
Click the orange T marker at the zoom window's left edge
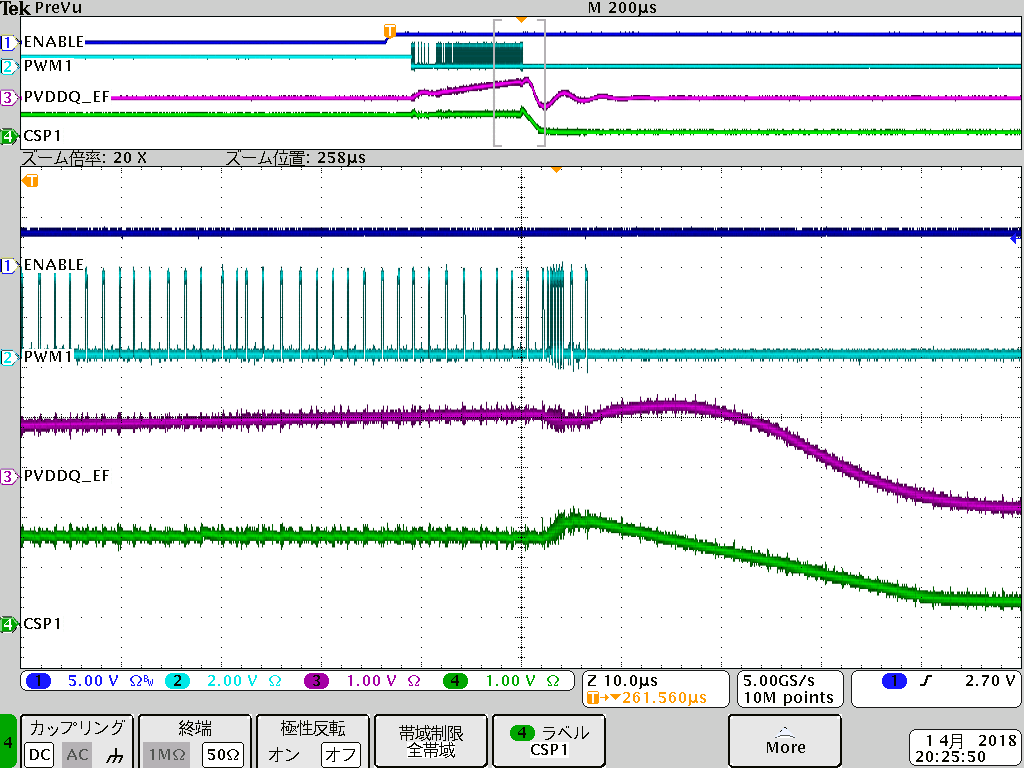click(30, 180)
